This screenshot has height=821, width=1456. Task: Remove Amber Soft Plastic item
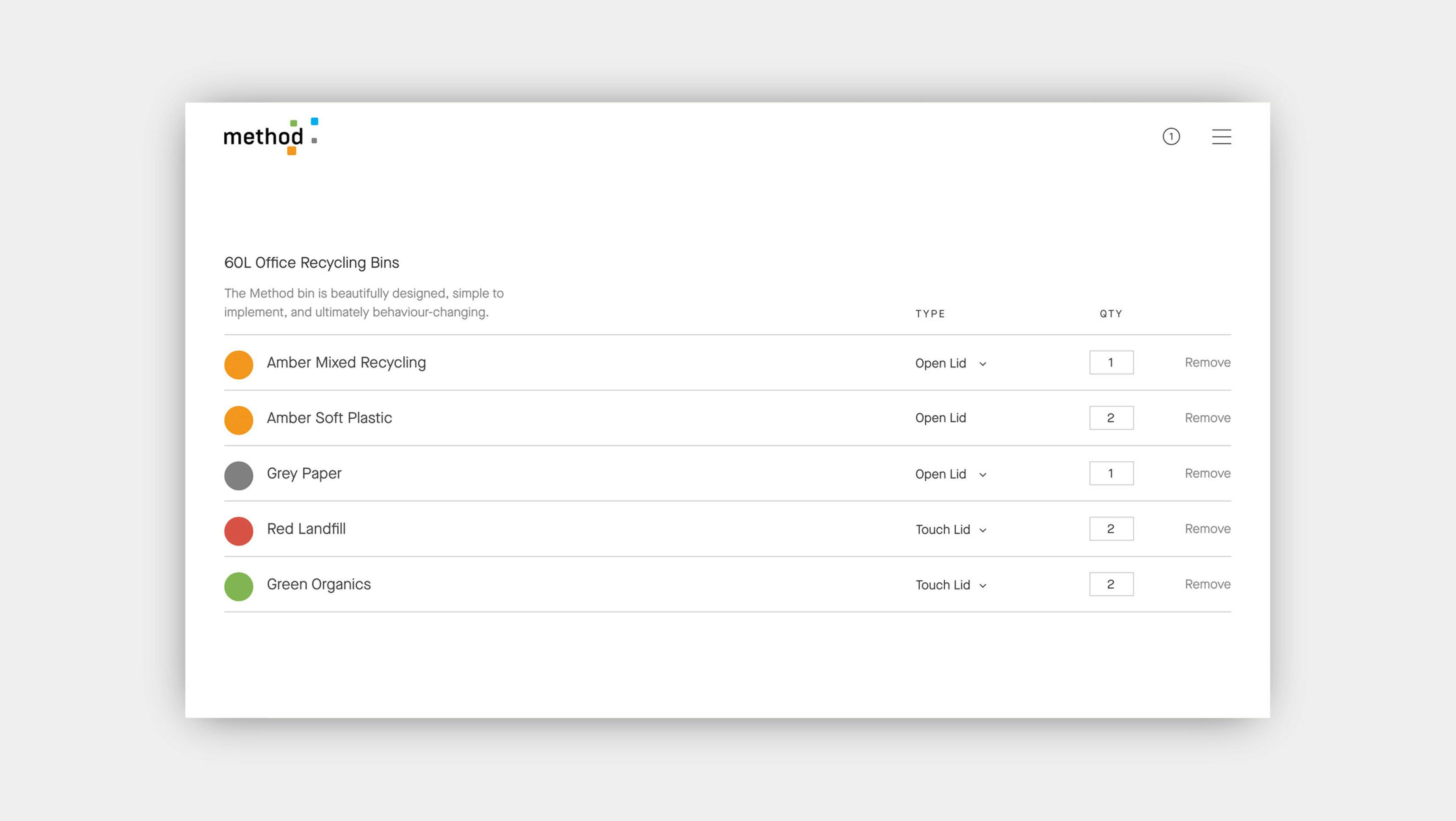(x=1207, y=418)
